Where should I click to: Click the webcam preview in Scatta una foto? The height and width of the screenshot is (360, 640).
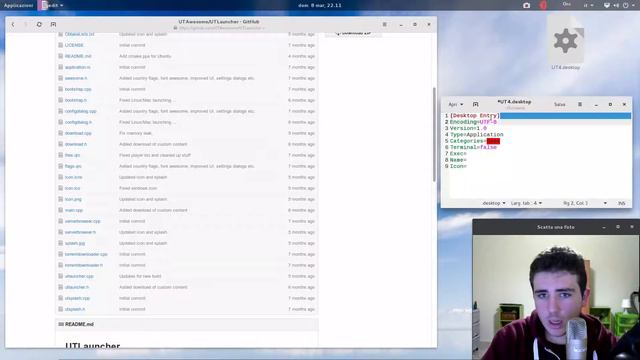coord(556,297)
